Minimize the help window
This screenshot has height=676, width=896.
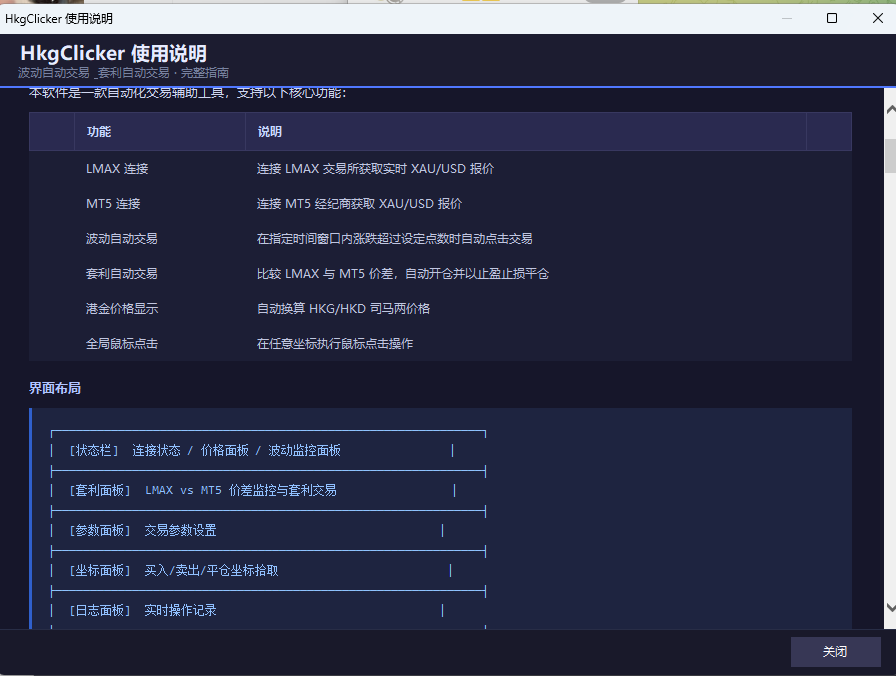click(x=787, y=18)
